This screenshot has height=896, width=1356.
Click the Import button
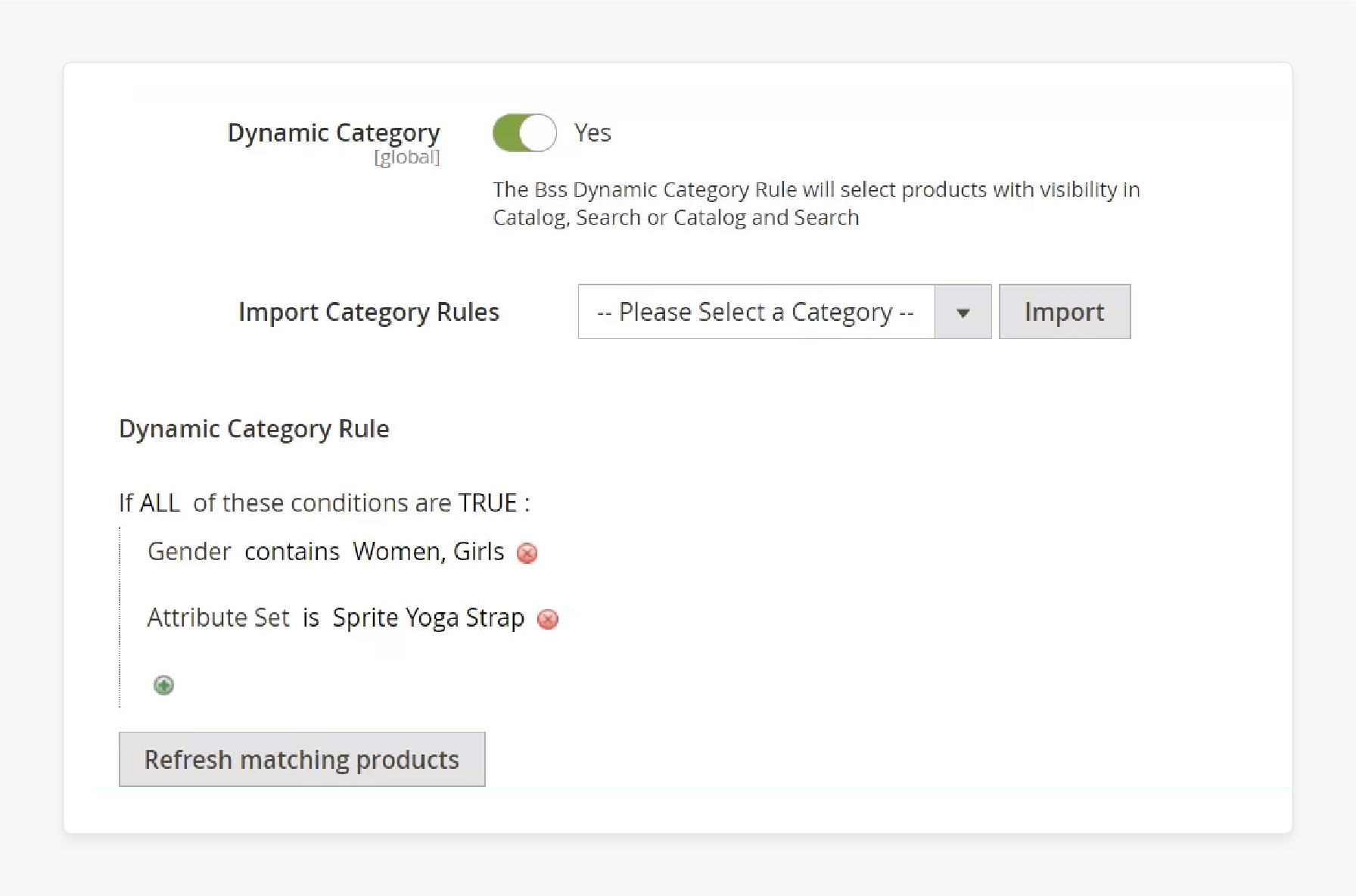pyautogui.click(x=1064, y=311)
